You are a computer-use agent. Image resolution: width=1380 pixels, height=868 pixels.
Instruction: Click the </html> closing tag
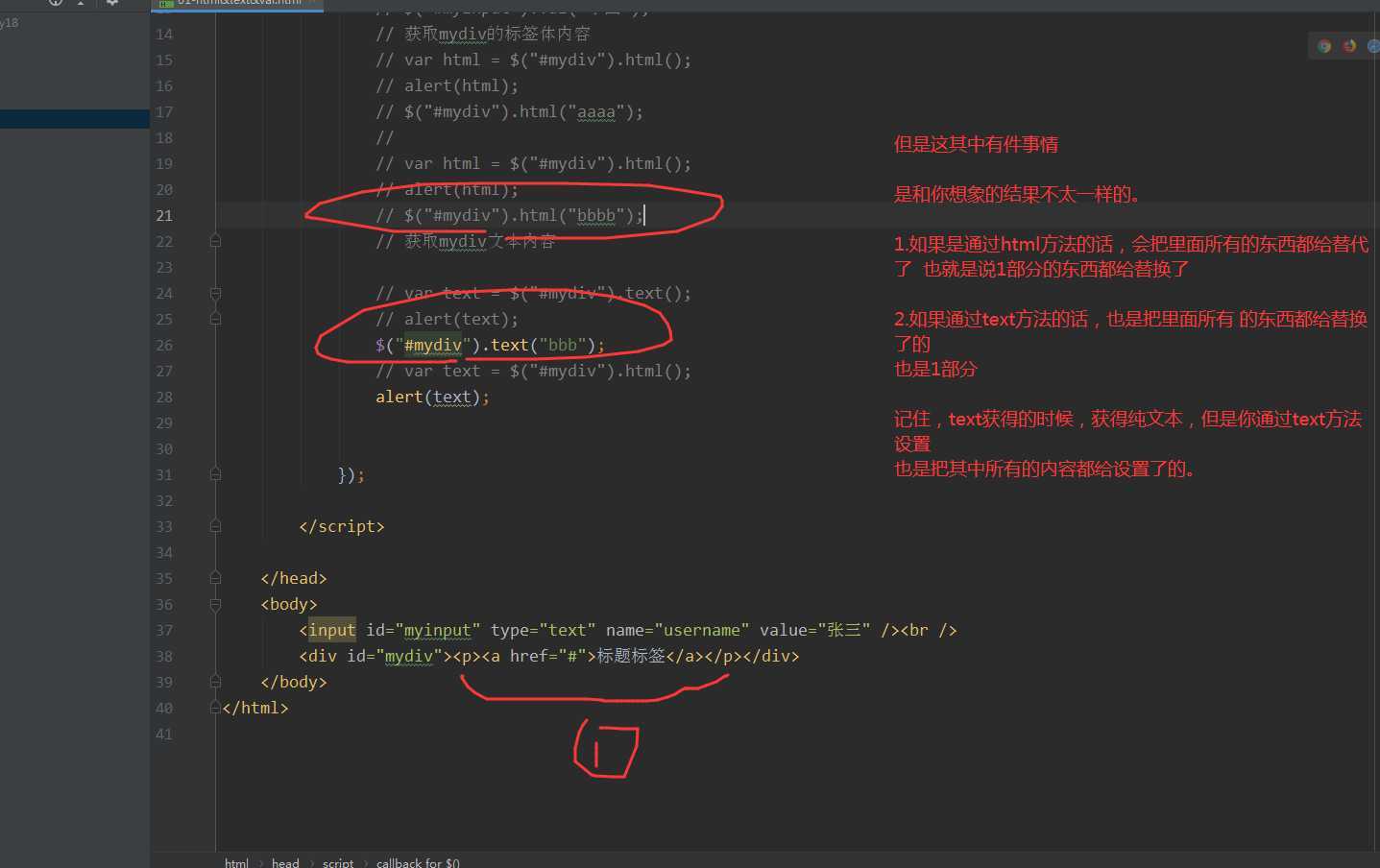[254, 708]
